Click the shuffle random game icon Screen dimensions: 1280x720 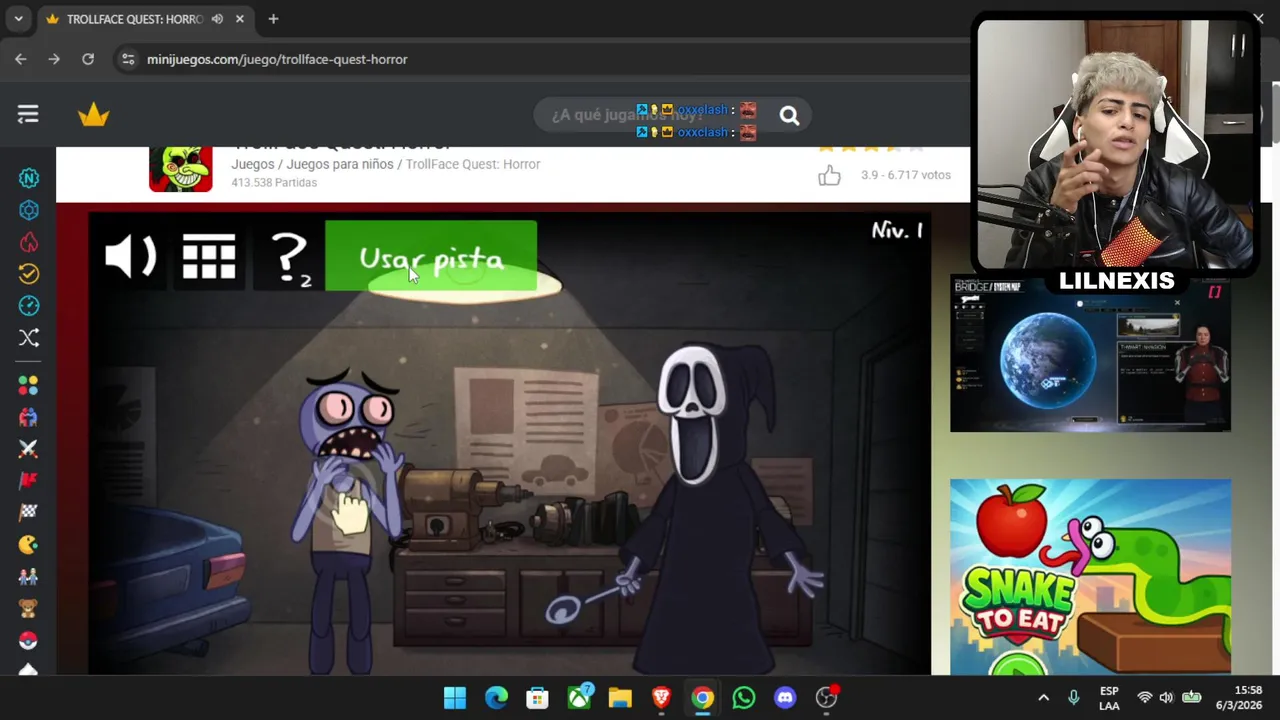29,338
